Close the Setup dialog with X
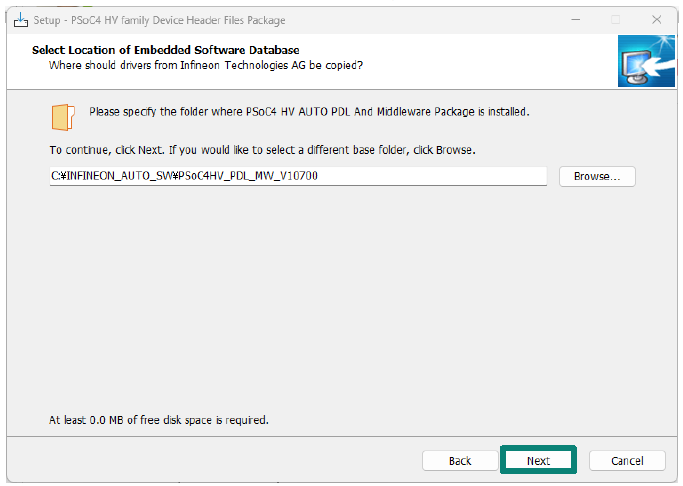Viewport: 683px width, 486px height. coord(656,20)
